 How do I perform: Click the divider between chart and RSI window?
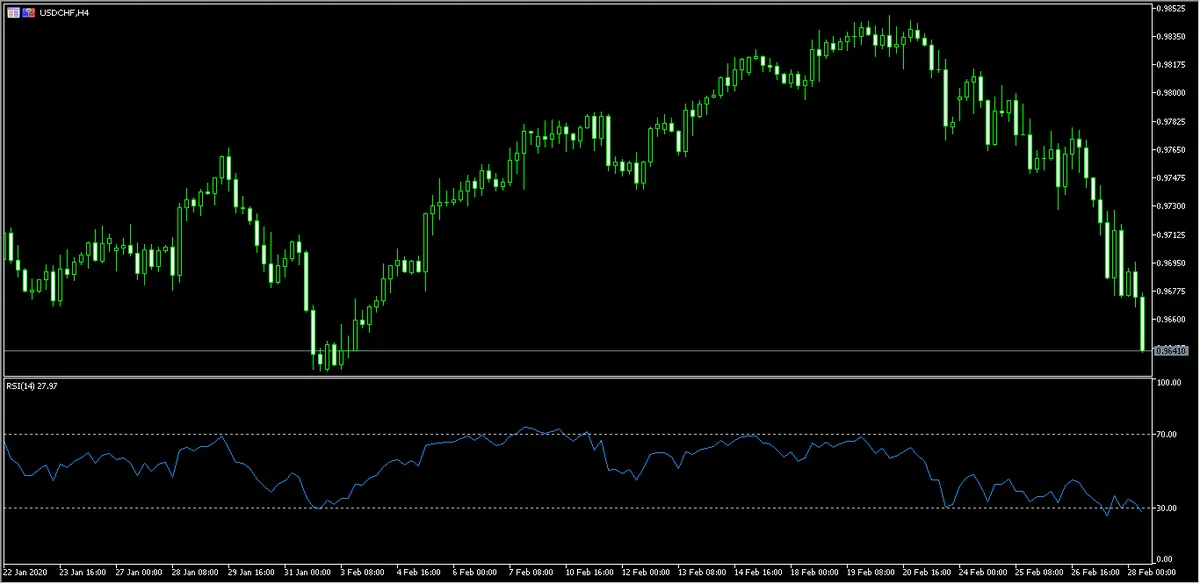575,375
